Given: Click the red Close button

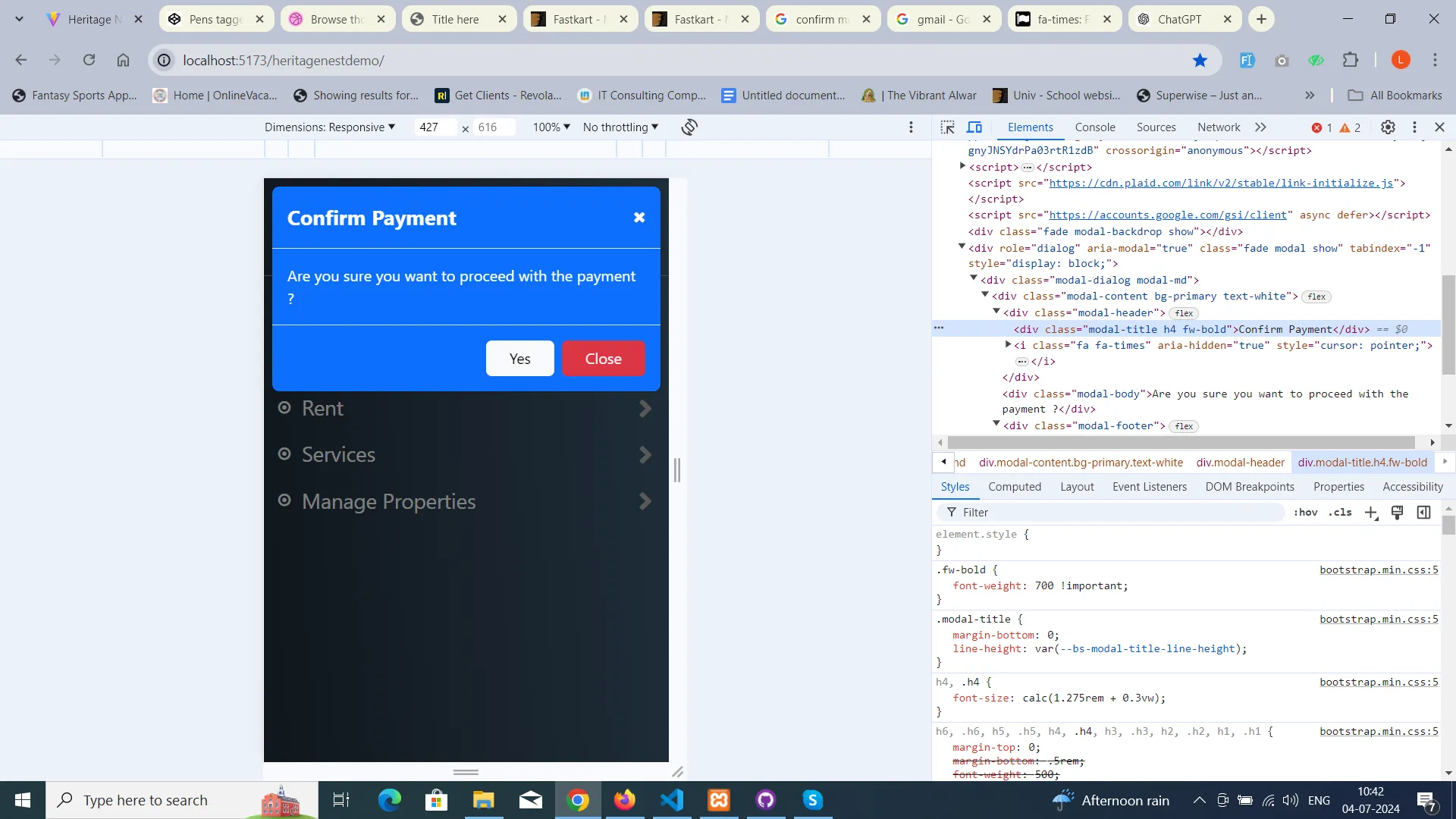Looking at the screenshot, I should [603, 359].
